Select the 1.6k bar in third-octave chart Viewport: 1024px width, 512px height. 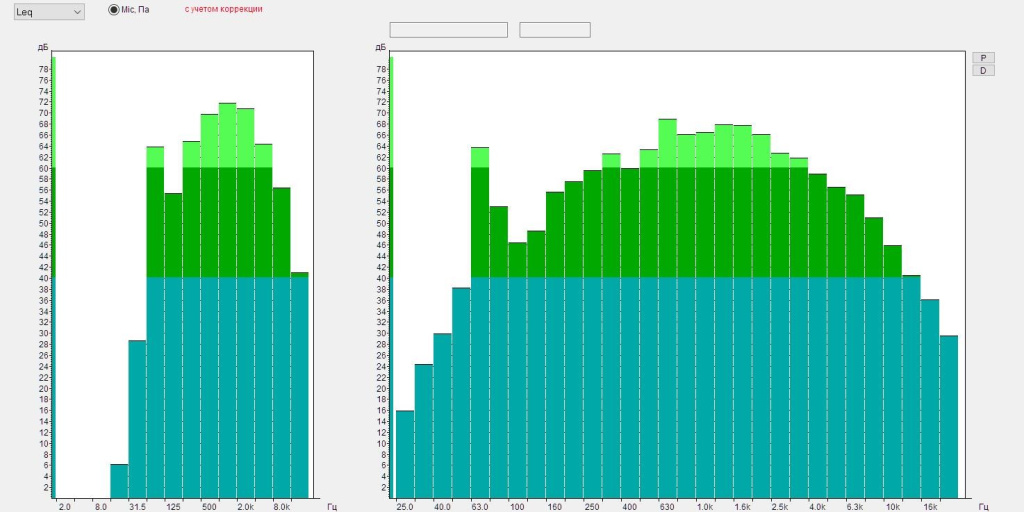click(743, 312)
